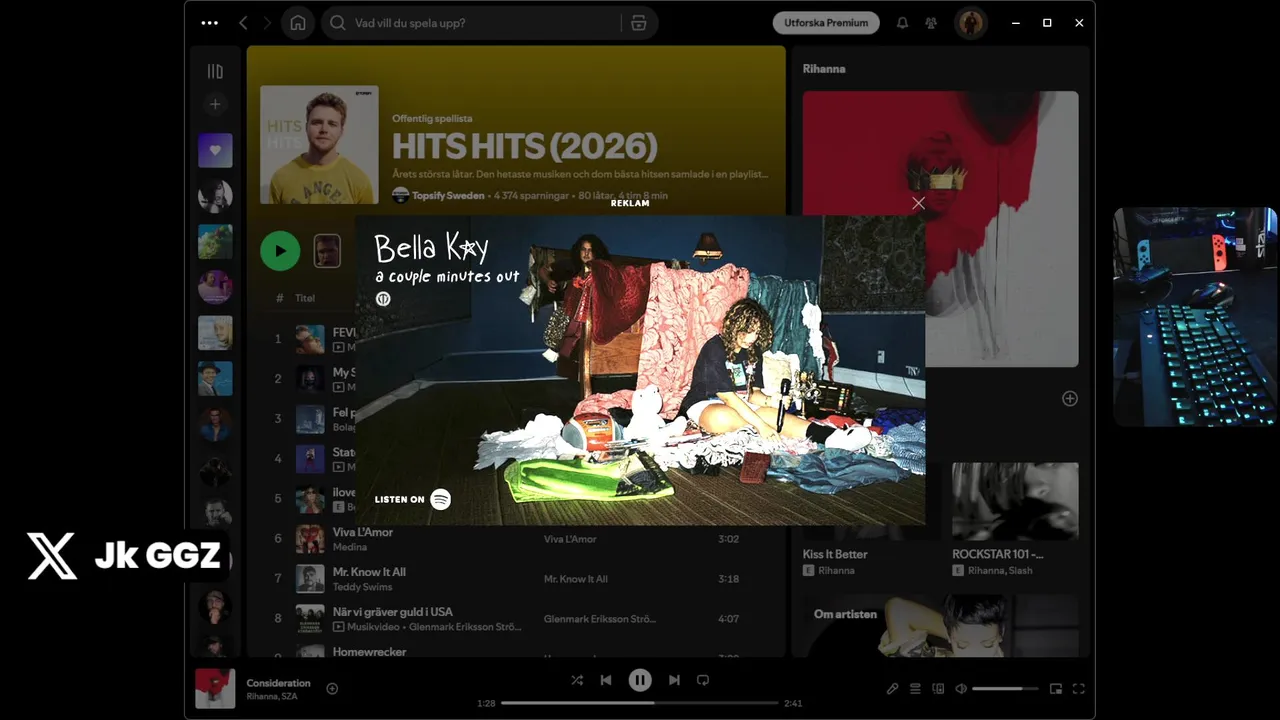Open the Browse icon in search bar
Viewport: 1280px width, 720px height.
[639, 23]
